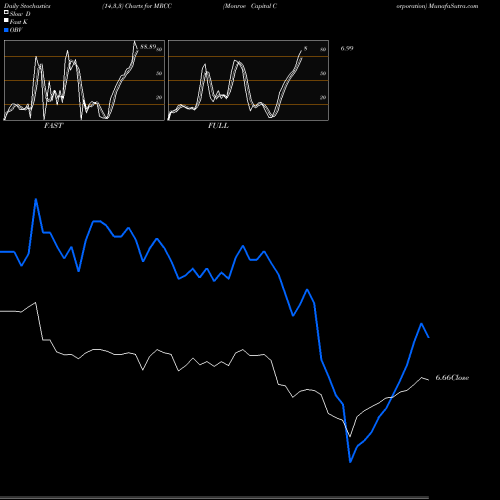The width and height of the screenshot is (500, 500).
Task: Click the 20 axis label in FULL chart
Action: click(x=323, y=97)
